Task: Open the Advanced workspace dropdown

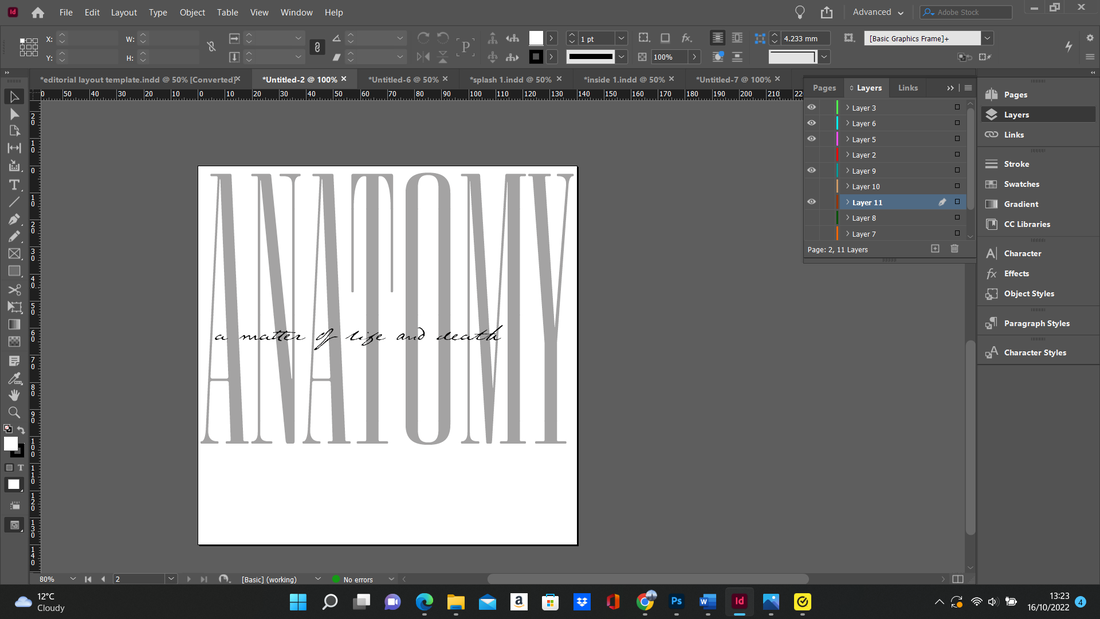Action: pyautogui.click(x=878, y=12)
